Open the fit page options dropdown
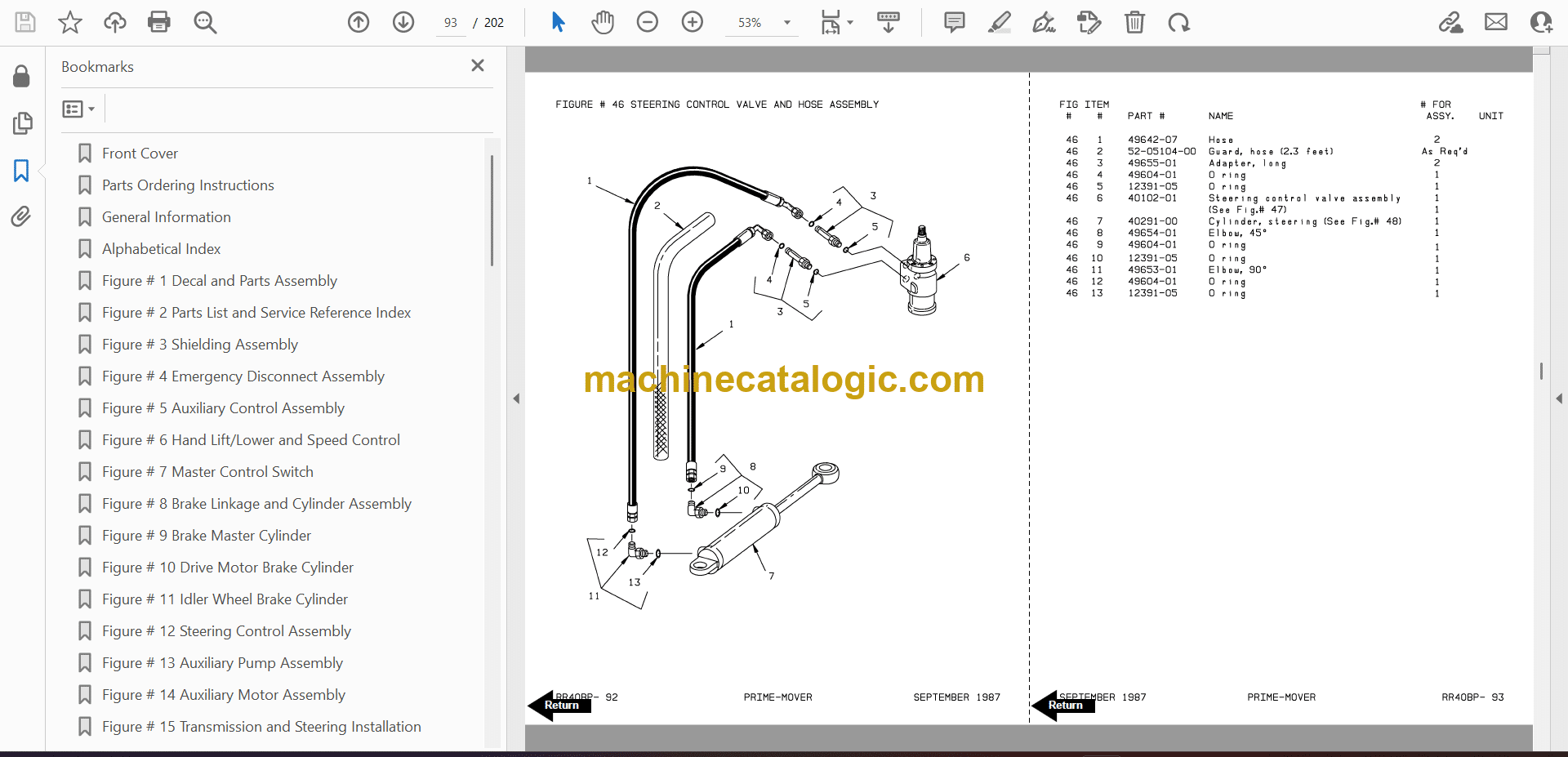 836,22
